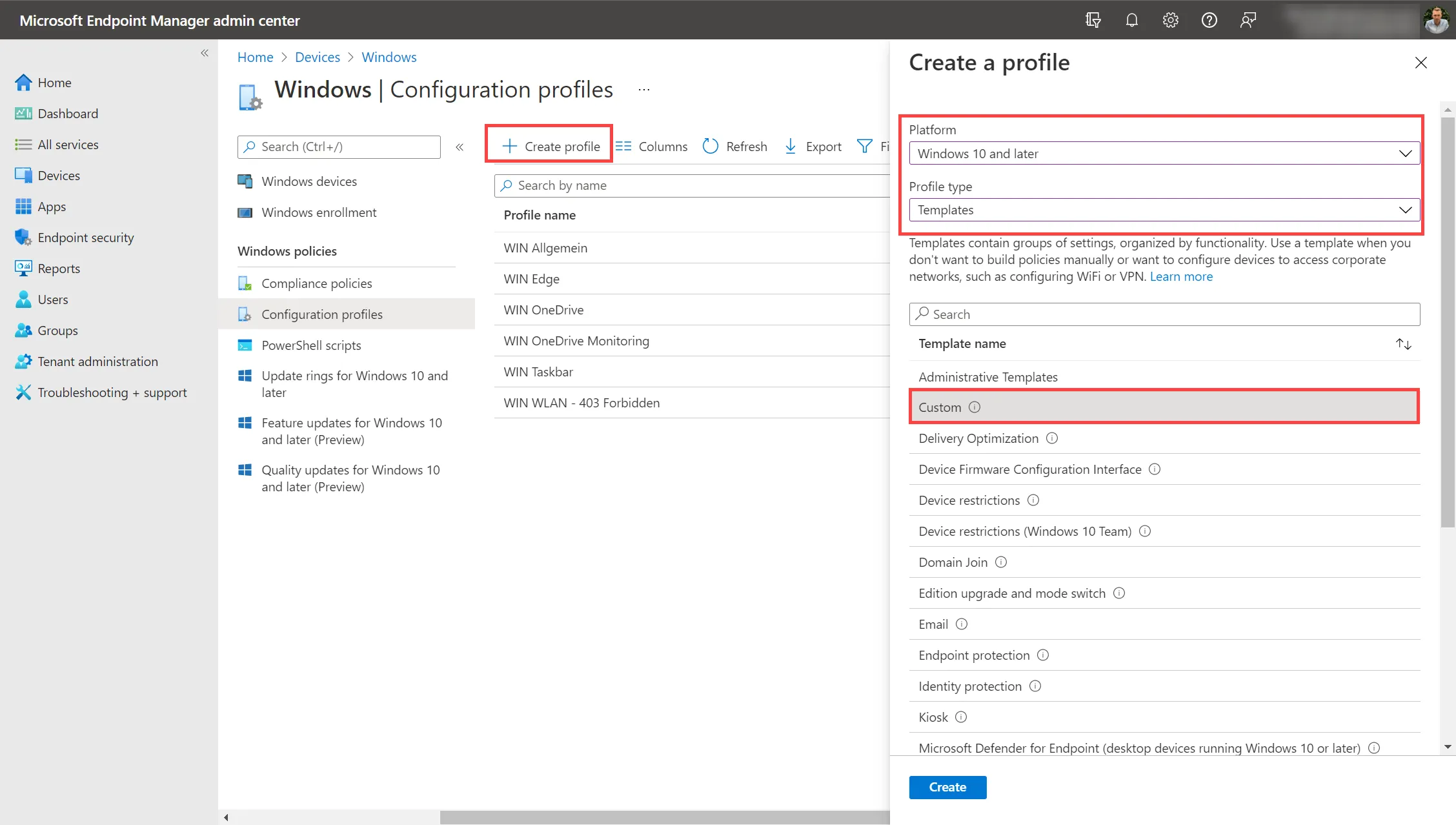Select the Custom template row
This screenshot has width=1456, height=825.
pyautogui.click(x=1164, y=407)
